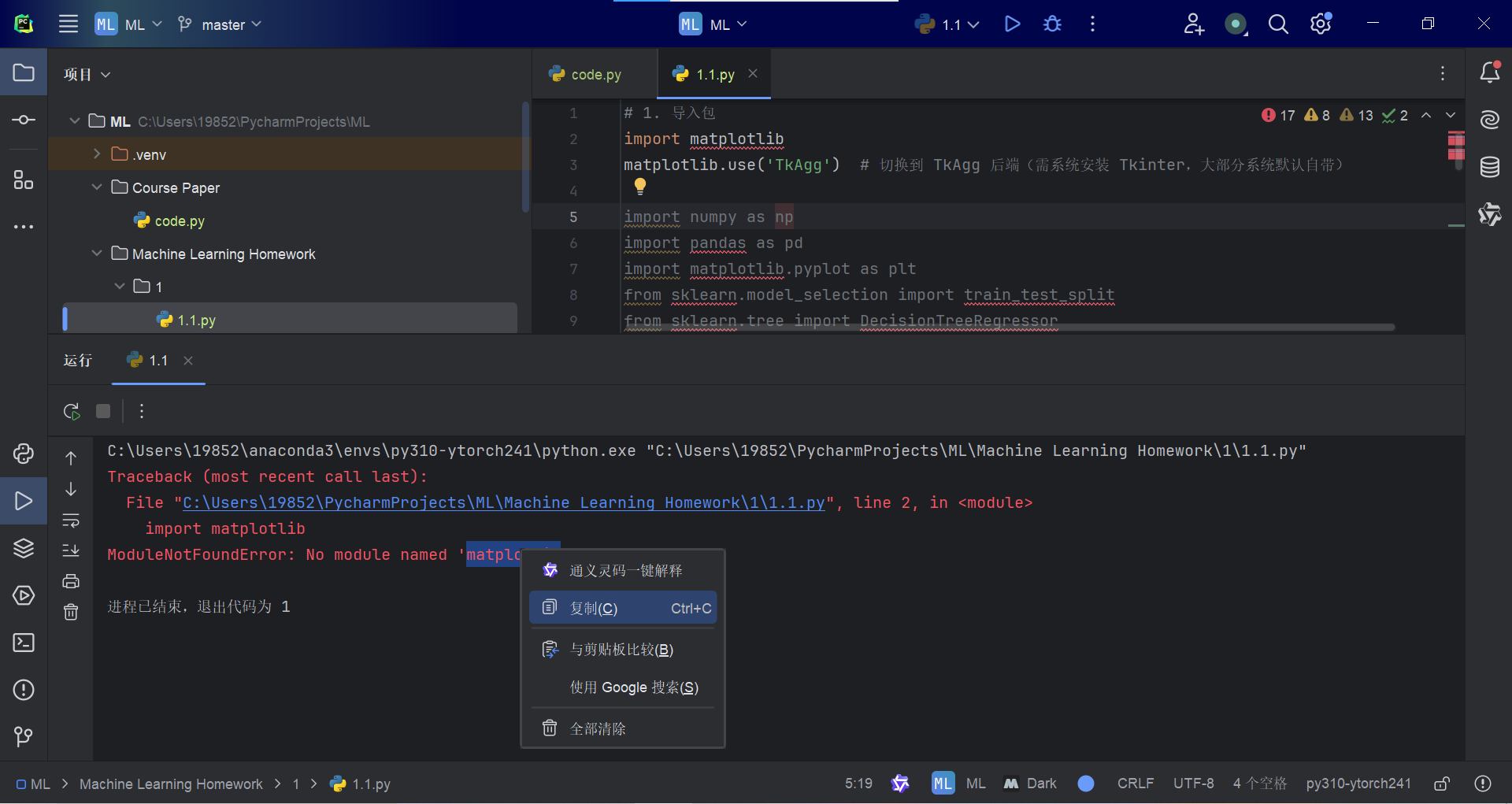
Task: Toggle soft-wrap in the run console
Action: 71,521
